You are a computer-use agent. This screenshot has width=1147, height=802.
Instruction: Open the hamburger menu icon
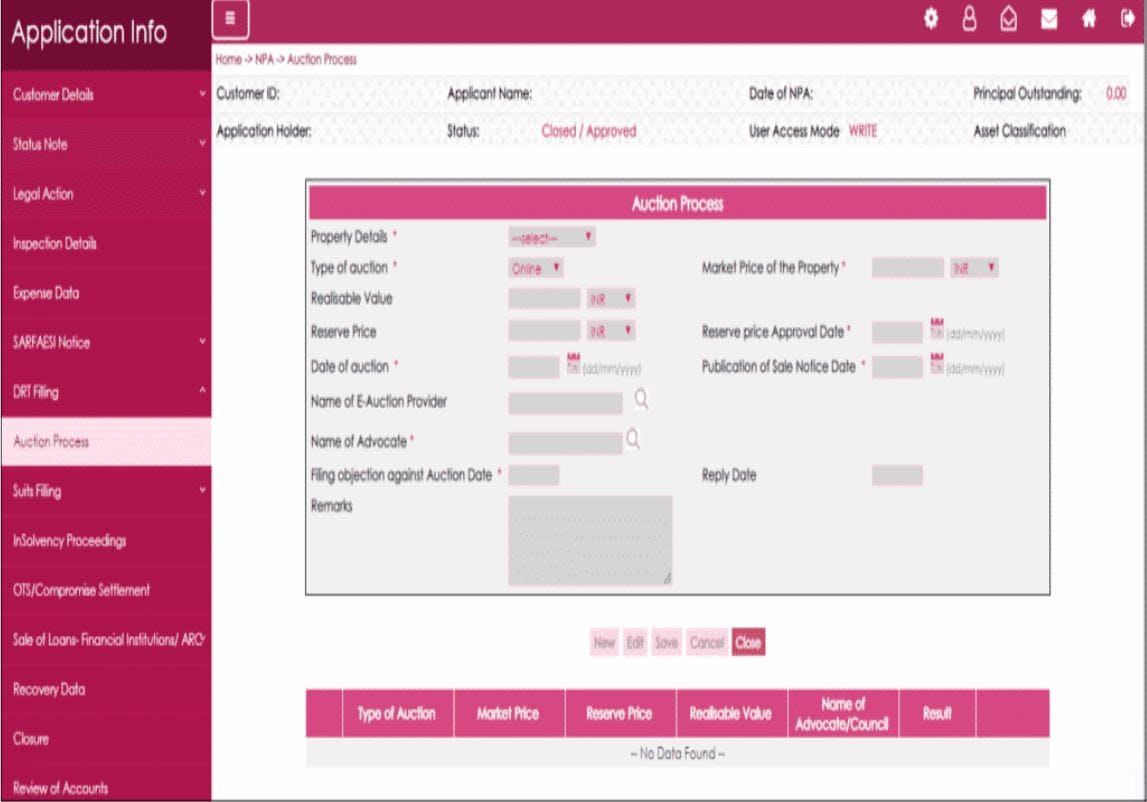pyautogui.click(x=230, y=16)
